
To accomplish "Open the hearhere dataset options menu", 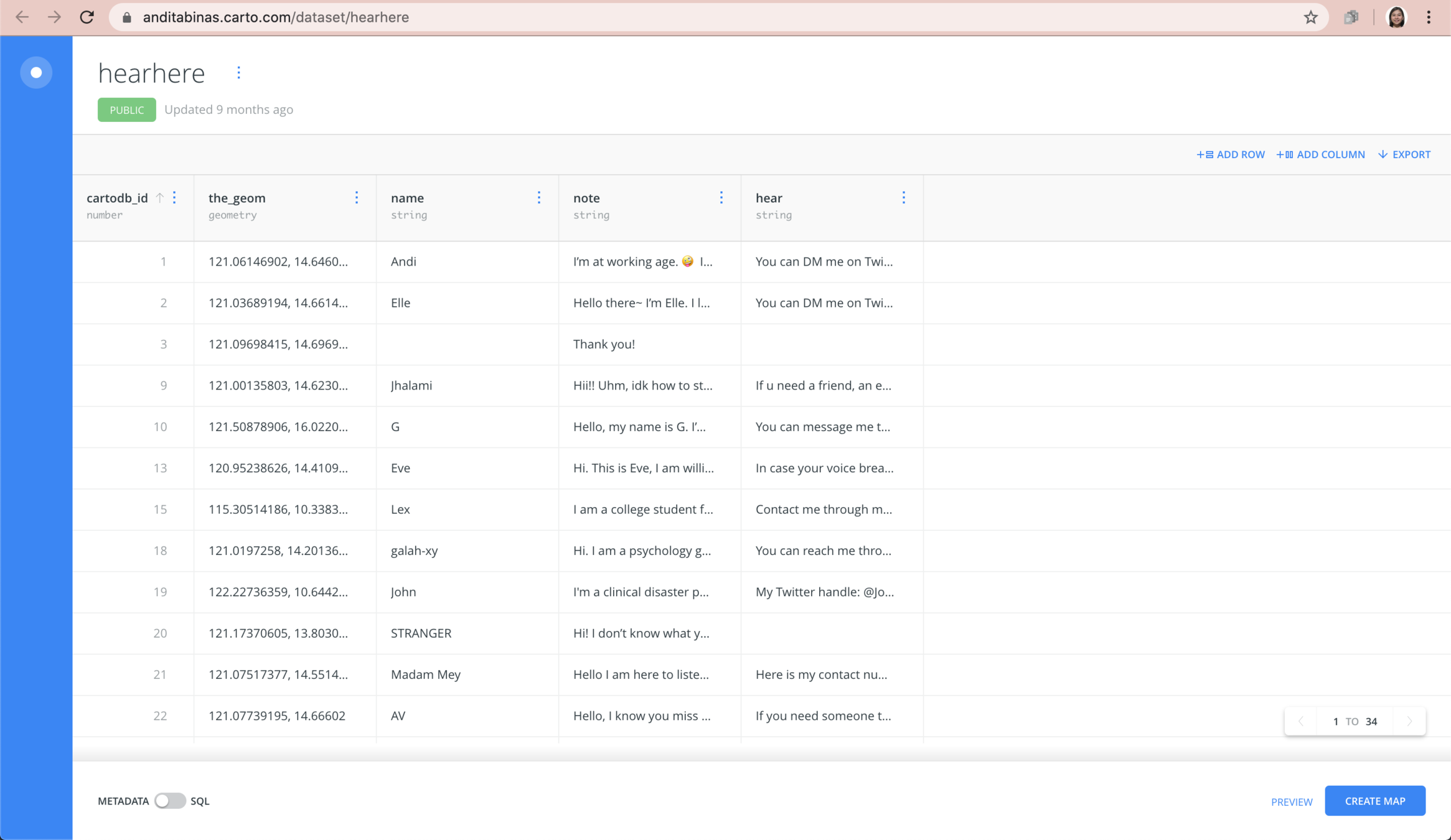I will tap(238, 73).
